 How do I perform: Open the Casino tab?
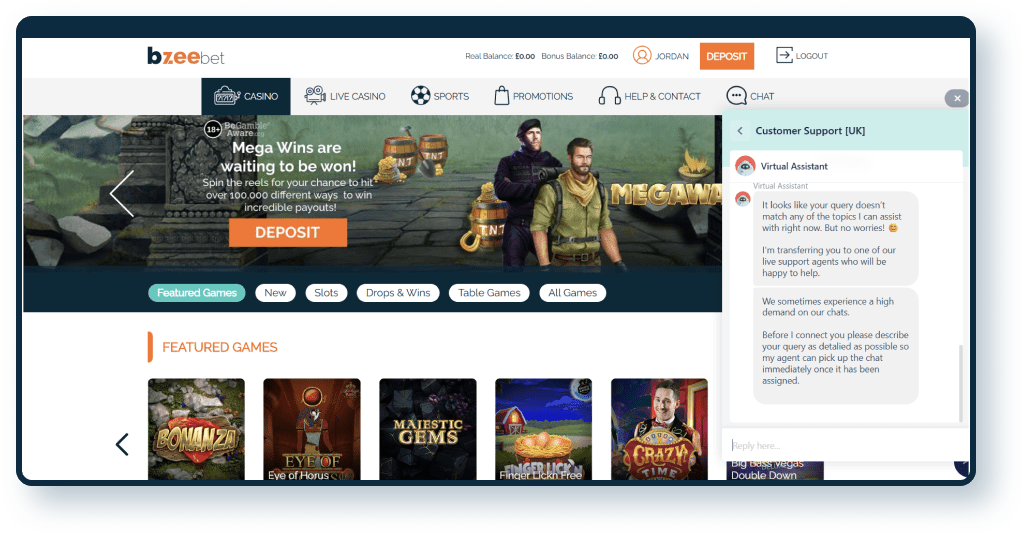coord(246,96)
